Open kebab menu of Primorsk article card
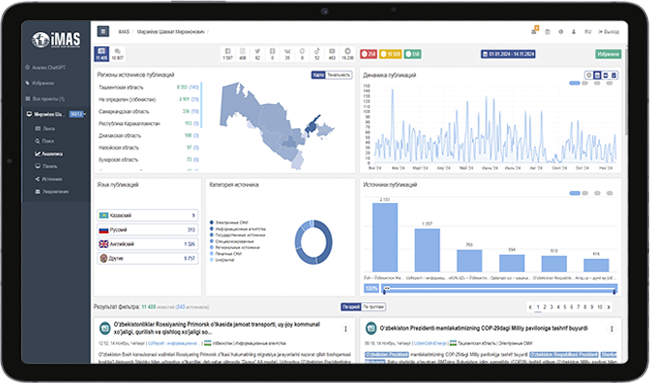The image size is (650, 383). 346,329
